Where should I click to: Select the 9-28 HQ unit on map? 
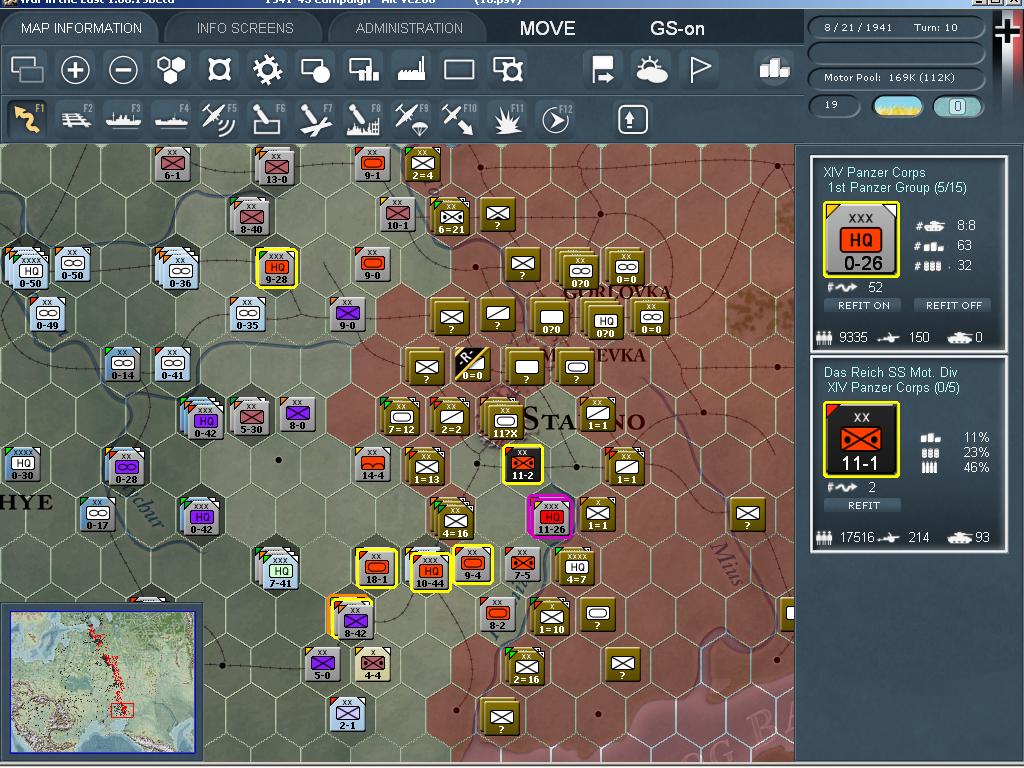coord(277,268)
